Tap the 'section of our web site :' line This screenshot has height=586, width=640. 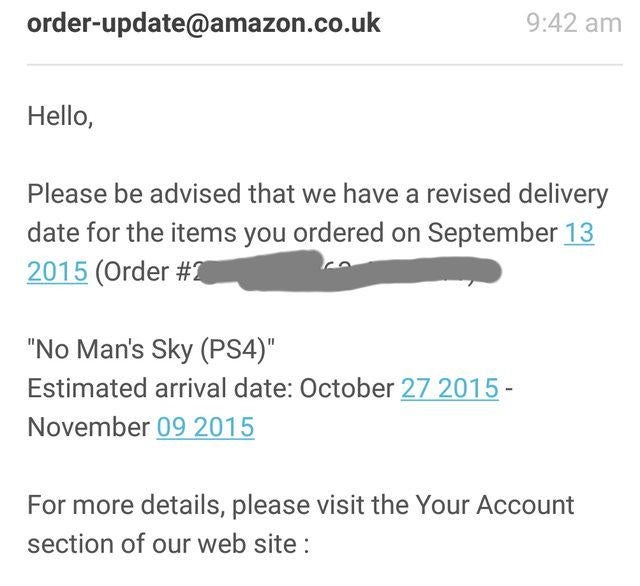tap(169, 544)
